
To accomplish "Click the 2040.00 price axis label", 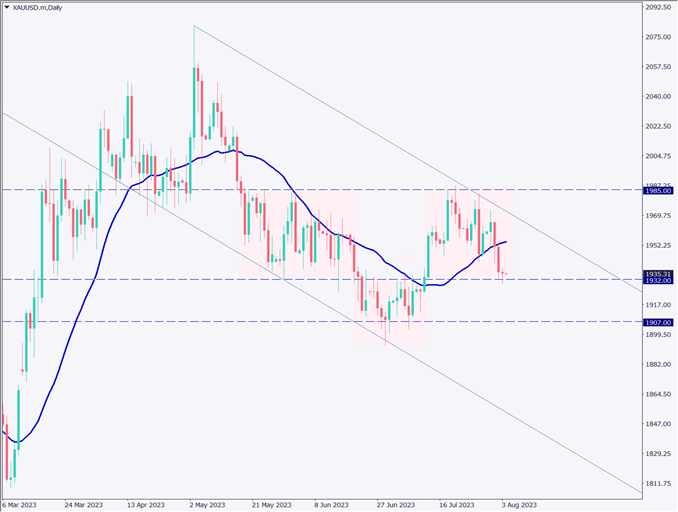I will tap(657, 96).
